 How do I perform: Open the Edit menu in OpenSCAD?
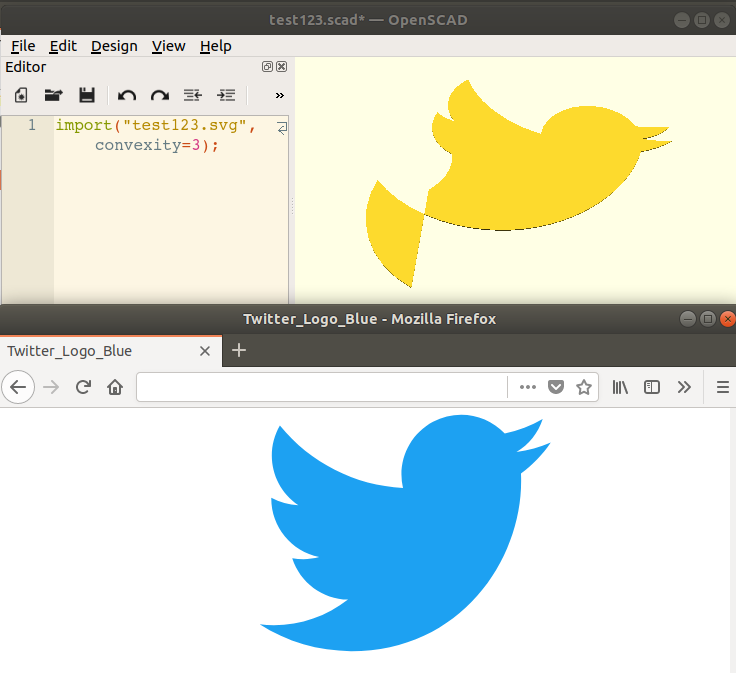click(x=63, y=46)
